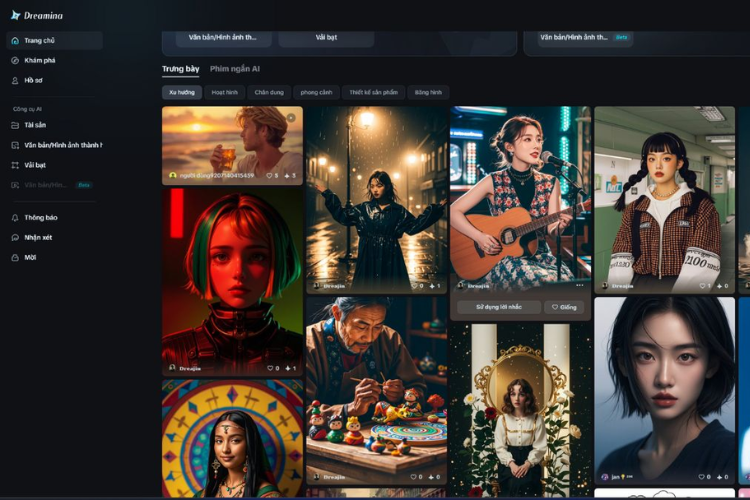
Task: Like the old man painting toys image
Action: click(416, 477)
